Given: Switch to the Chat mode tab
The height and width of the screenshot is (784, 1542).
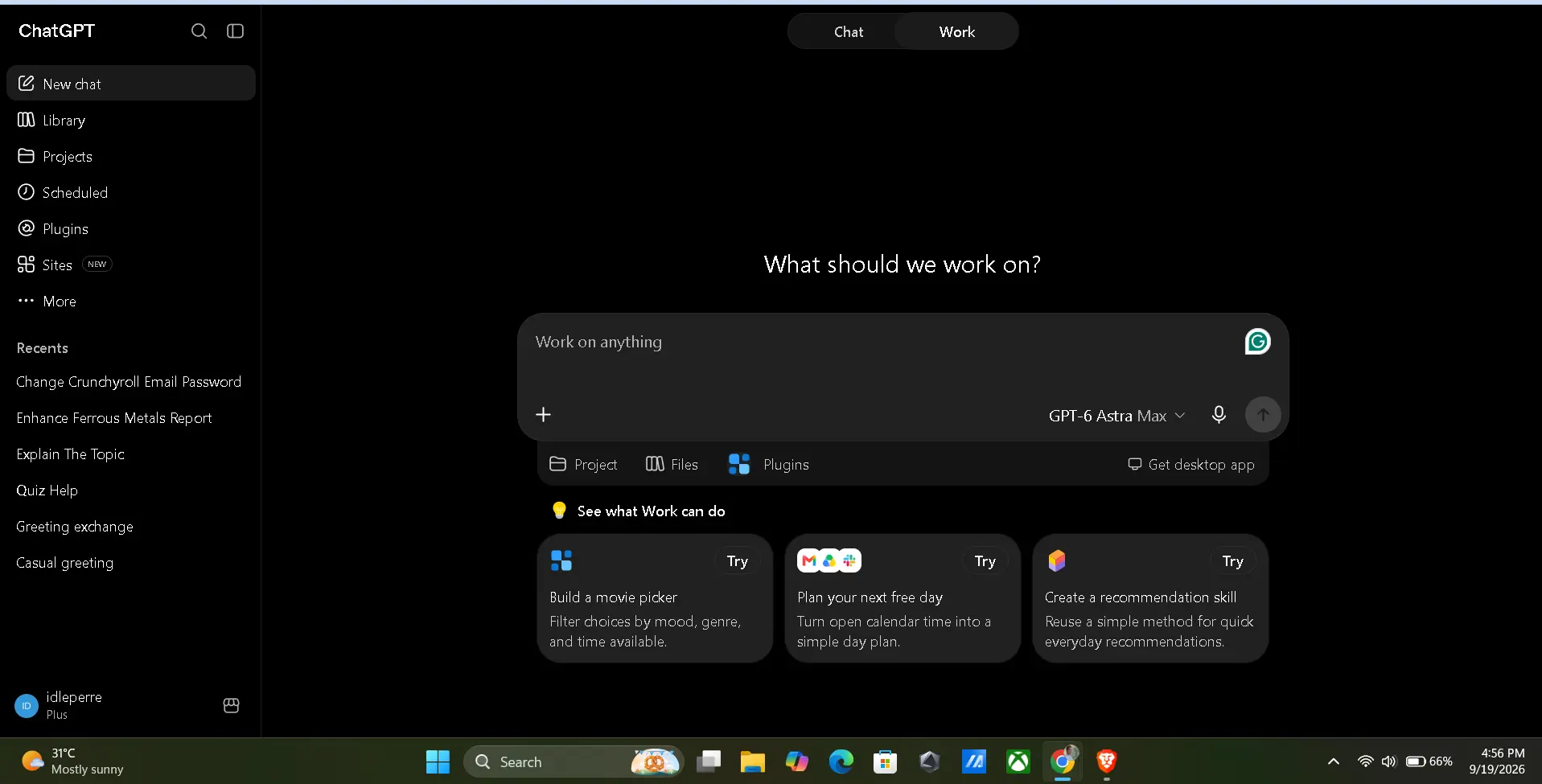Looking at the screenshot, I should [x=848, y=32].
